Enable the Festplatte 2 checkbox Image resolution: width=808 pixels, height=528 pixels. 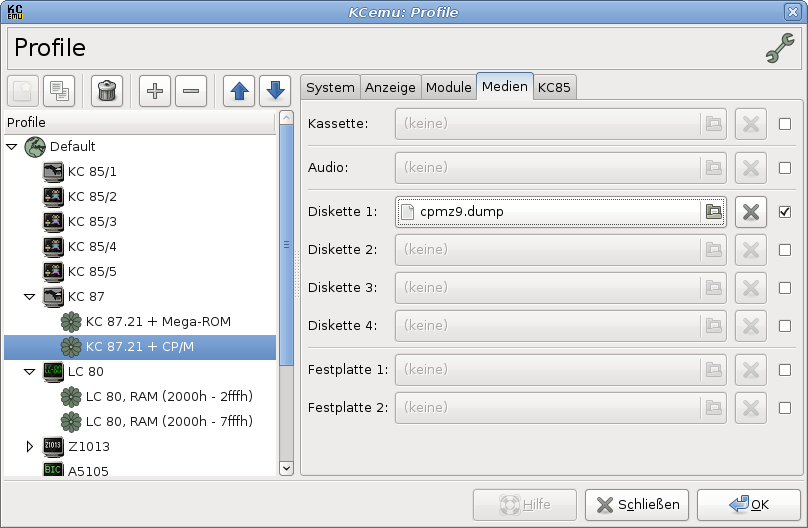(785, 408)
